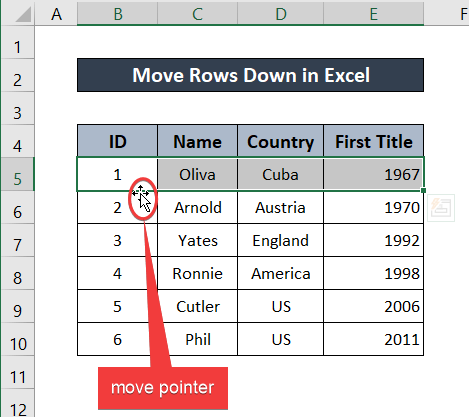469x417 pixels.
Task: Click the 'ID' header cell
Action: 117,141
